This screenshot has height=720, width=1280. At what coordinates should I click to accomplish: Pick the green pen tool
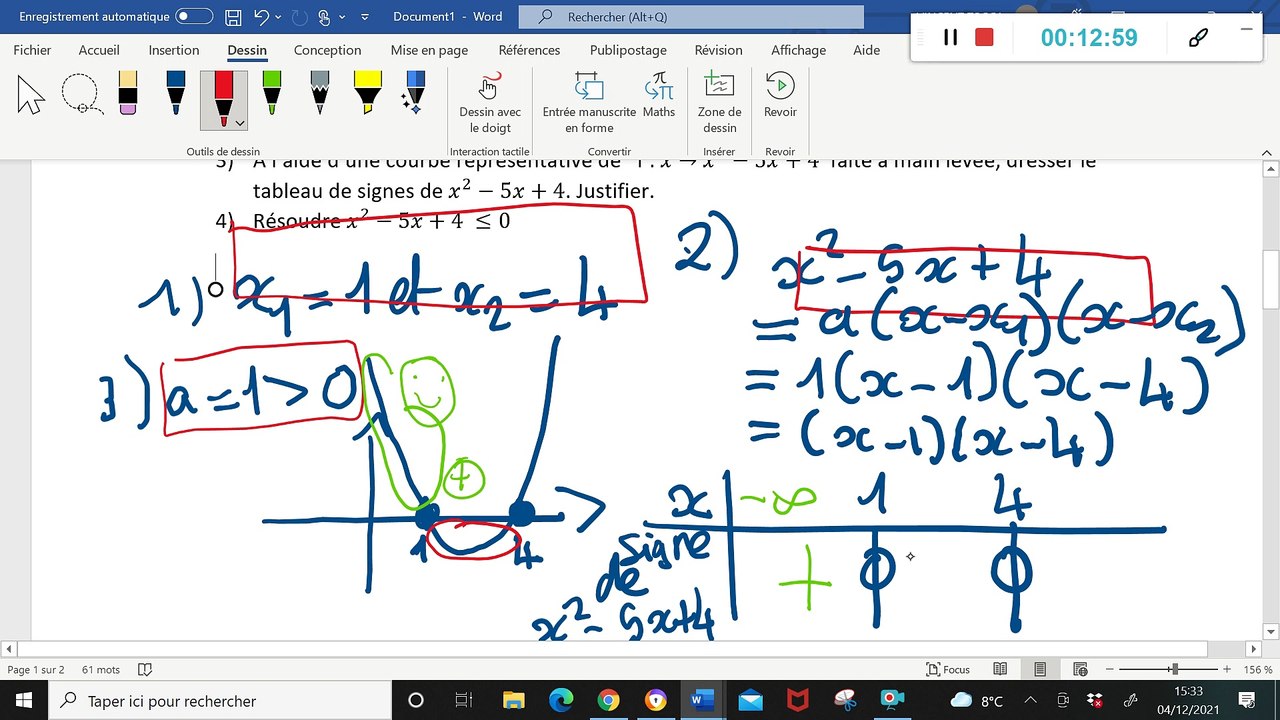pyautogui.click(x=271, y=93)
